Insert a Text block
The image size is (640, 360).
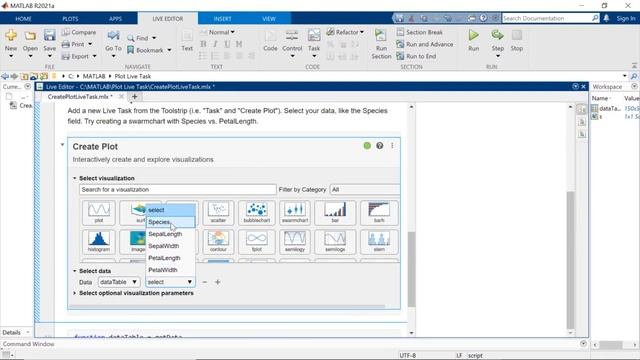187,41
